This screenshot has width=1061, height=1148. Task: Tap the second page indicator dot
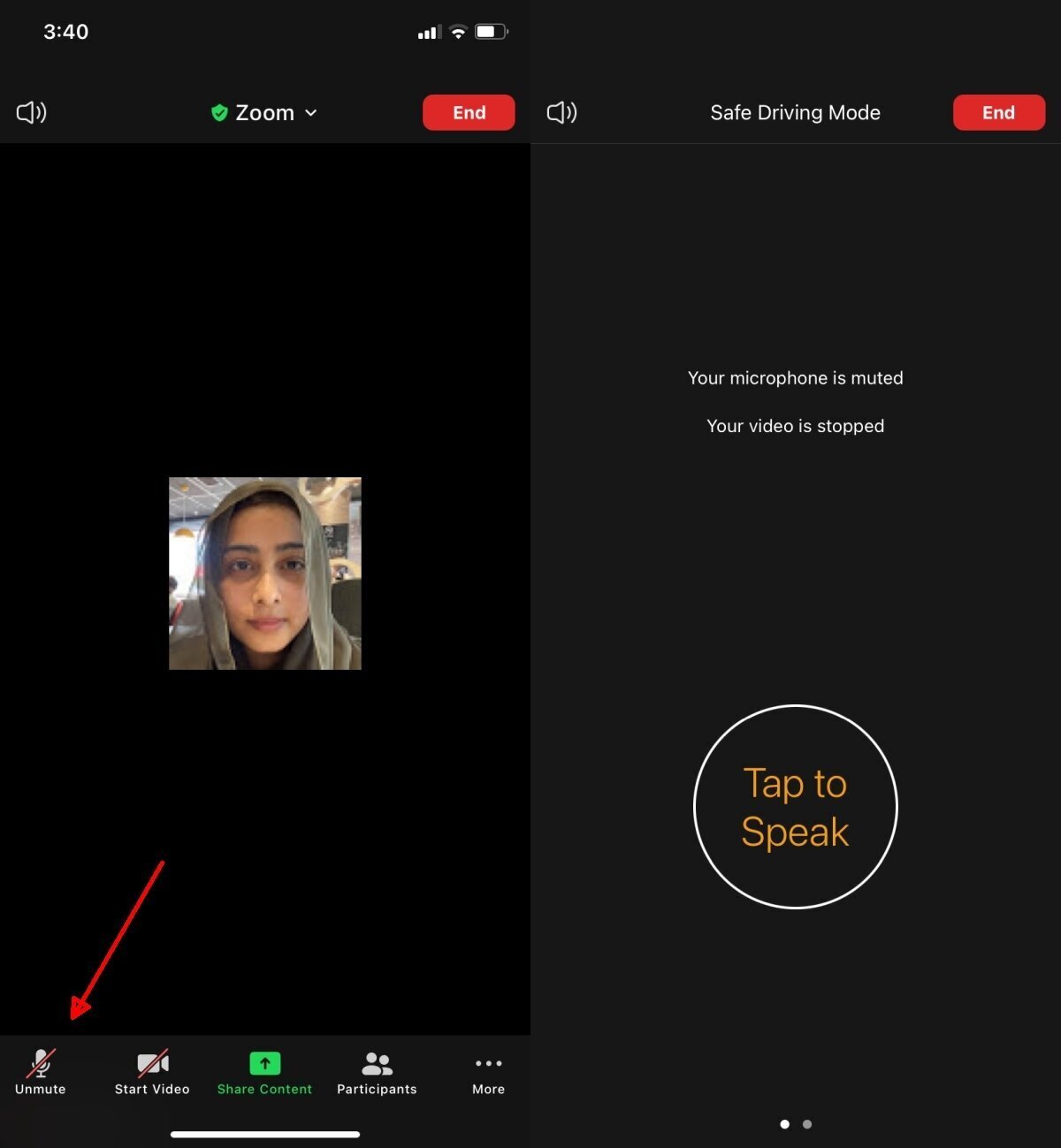807,1124
